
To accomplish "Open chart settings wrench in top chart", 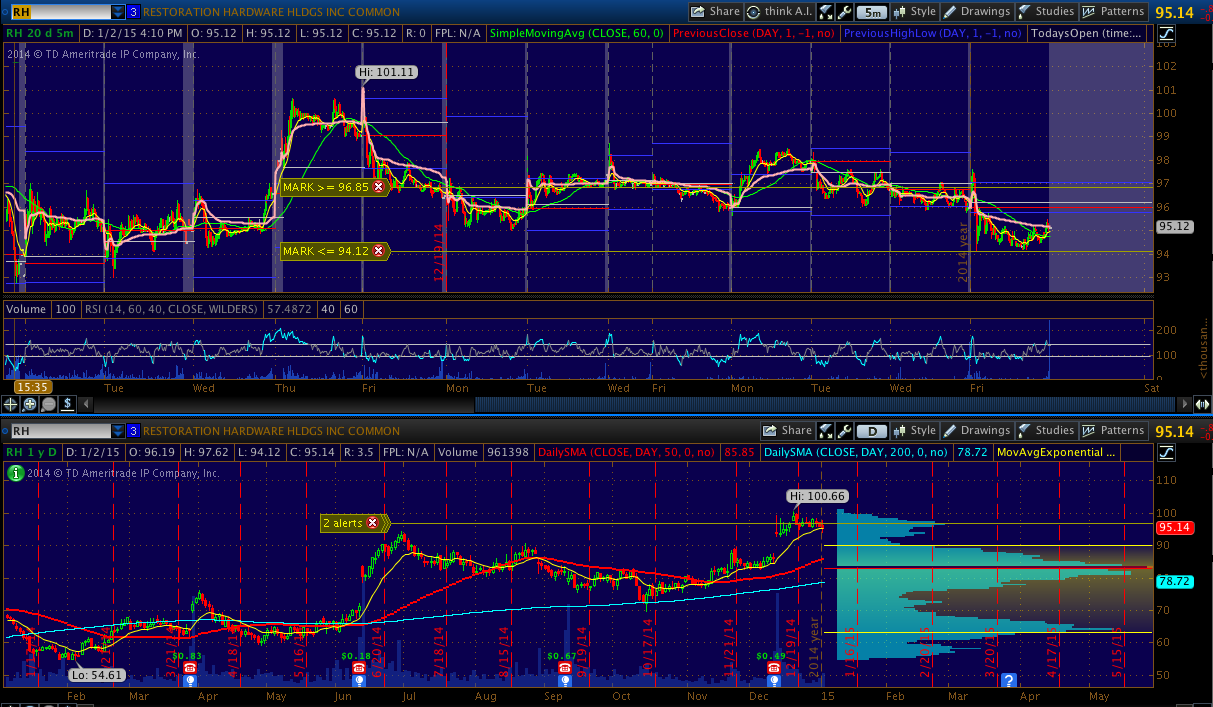I will (844, 12).
